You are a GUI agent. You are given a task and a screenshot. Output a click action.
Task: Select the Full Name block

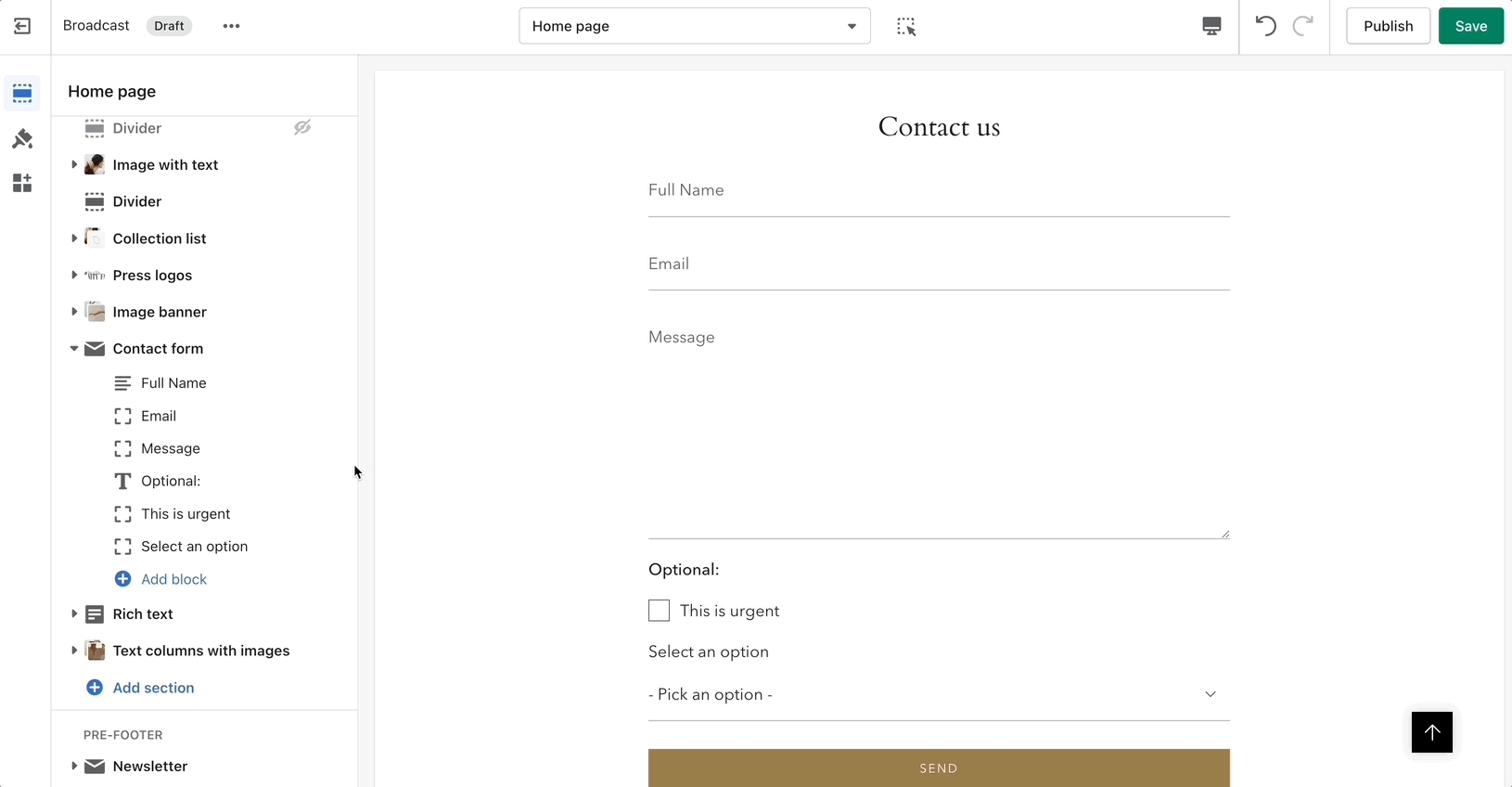tap(173, 383)
